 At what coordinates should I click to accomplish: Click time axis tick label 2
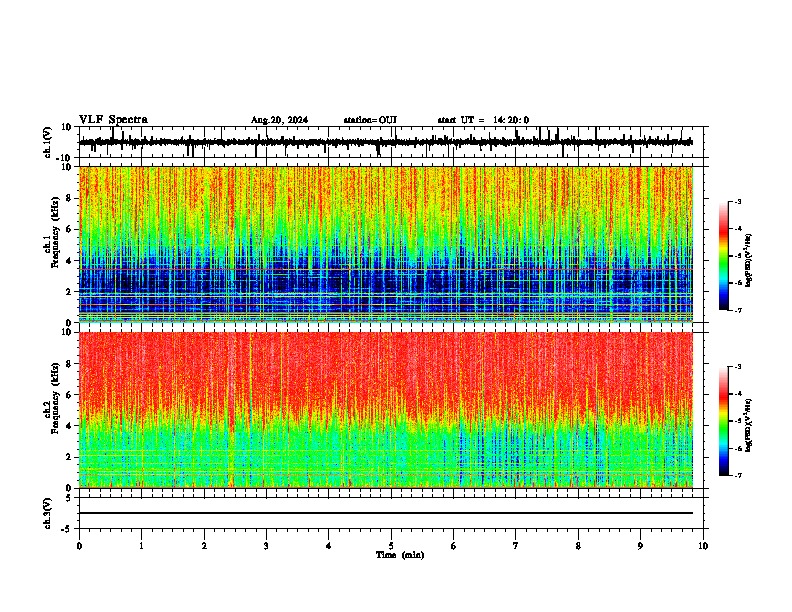click(x=204, y=546)
